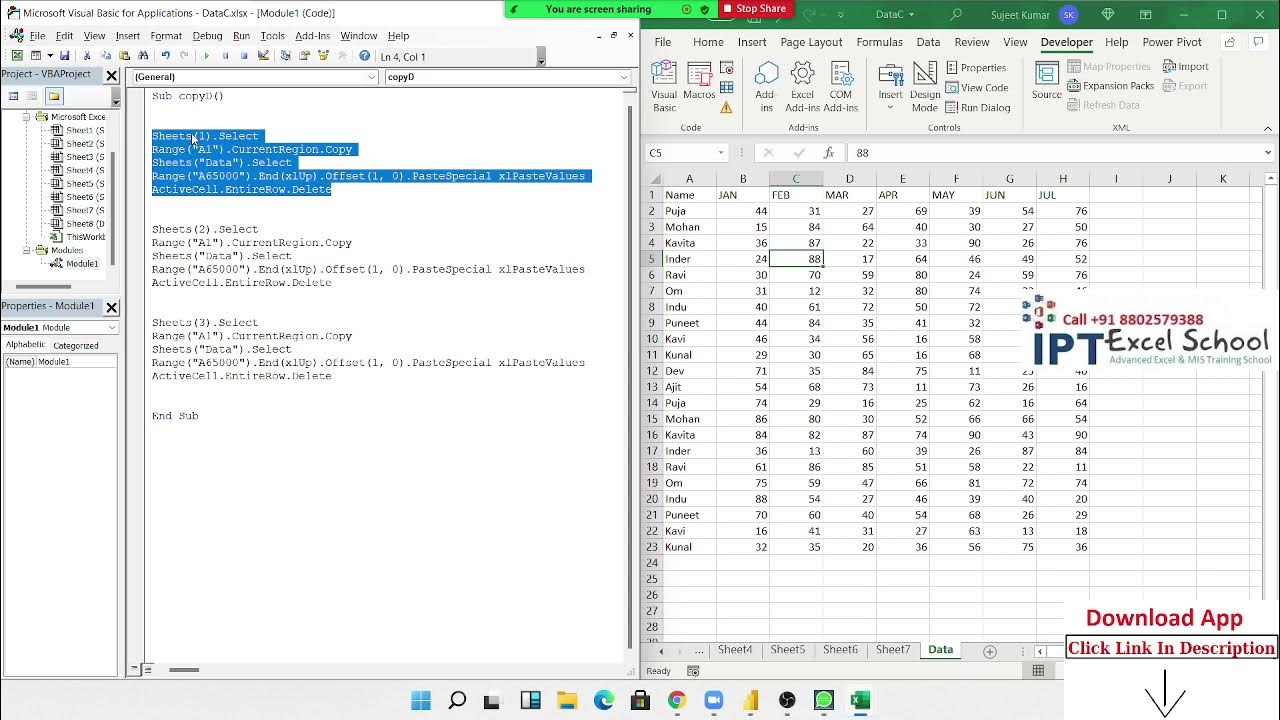
Task: Open the Run menu in VBA editor
Action: tap(241, 35)
